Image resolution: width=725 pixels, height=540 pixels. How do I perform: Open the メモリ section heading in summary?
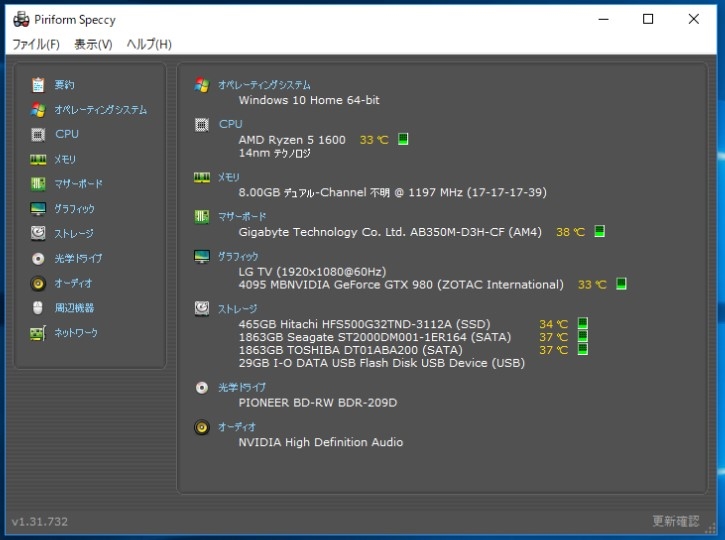(x=229, y=177)
